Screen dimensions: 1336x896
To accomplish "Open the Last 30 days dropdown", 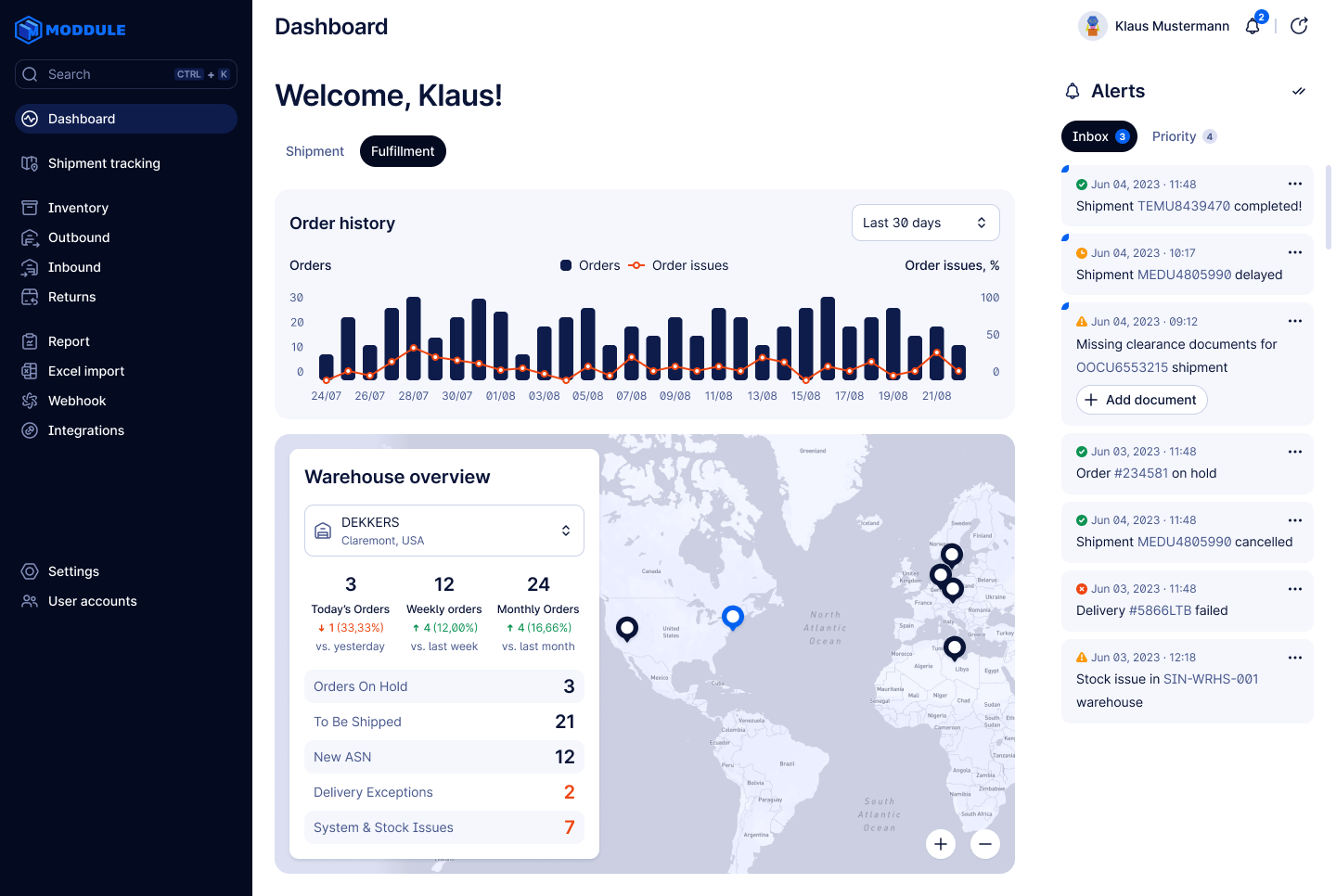I will (925, 223).
